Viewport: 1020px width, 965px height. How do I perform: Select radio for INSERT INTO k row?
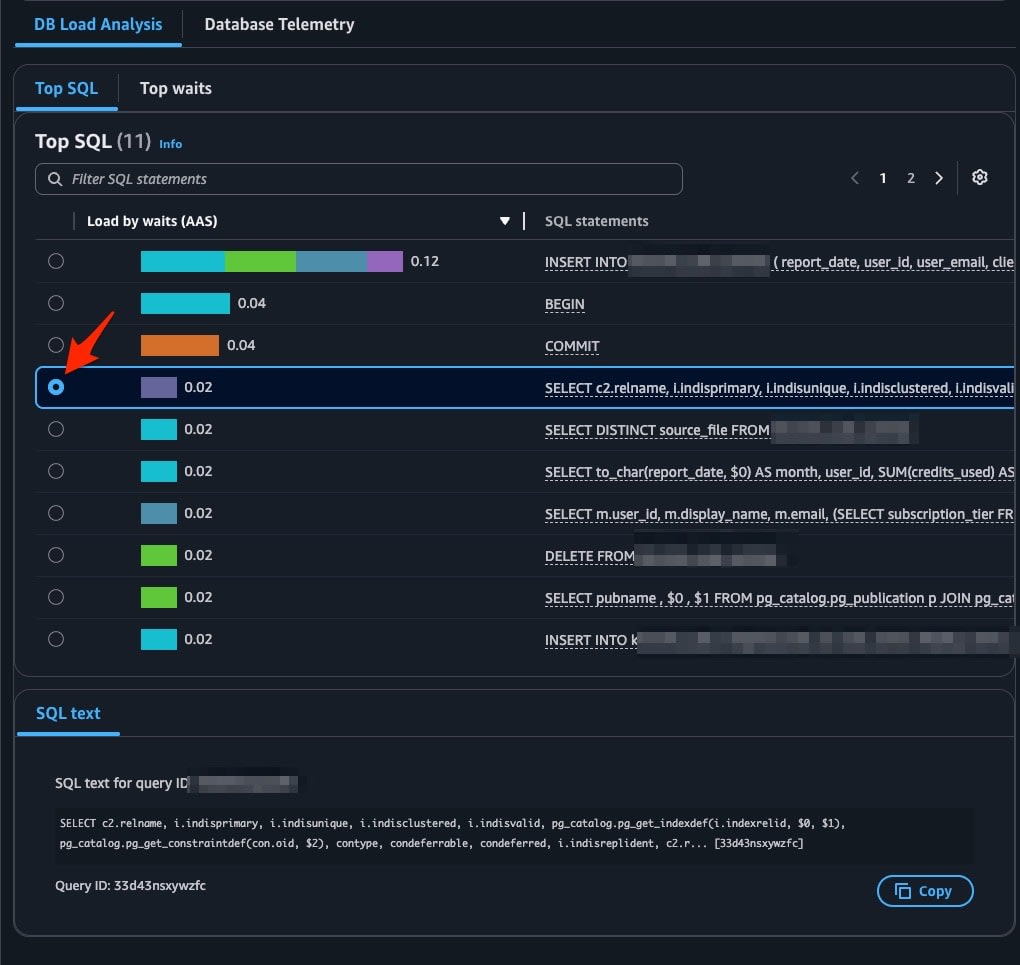coord(56,639)
